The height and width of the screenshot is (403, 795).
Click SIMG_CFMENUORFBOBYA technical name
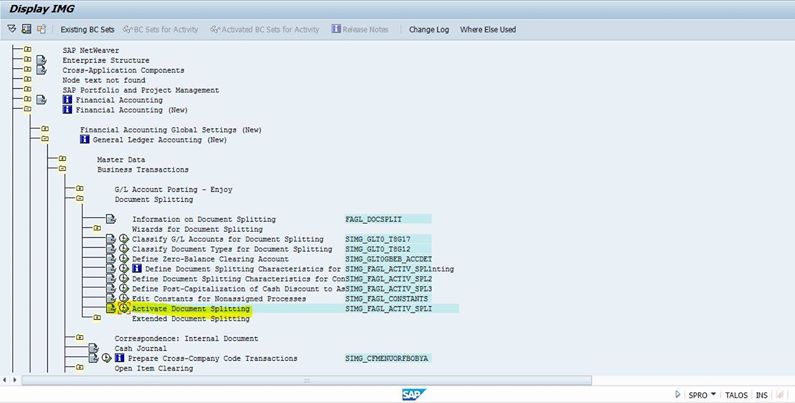(387, 358)
